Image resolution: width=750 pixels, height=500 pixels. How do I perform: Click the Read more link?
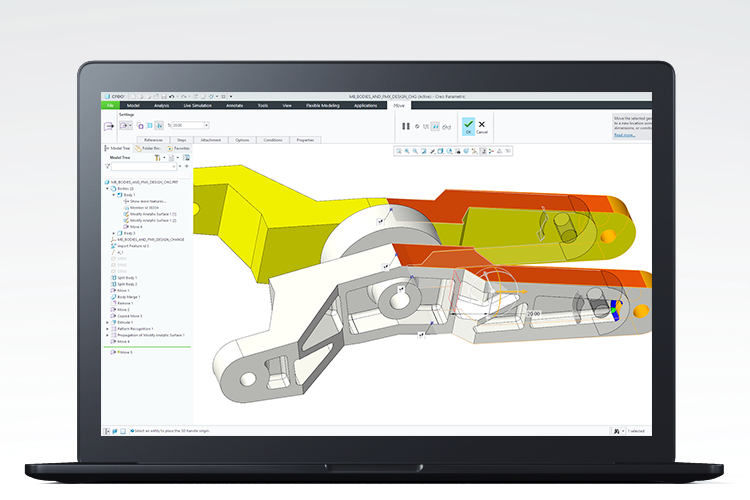(624, 135)
